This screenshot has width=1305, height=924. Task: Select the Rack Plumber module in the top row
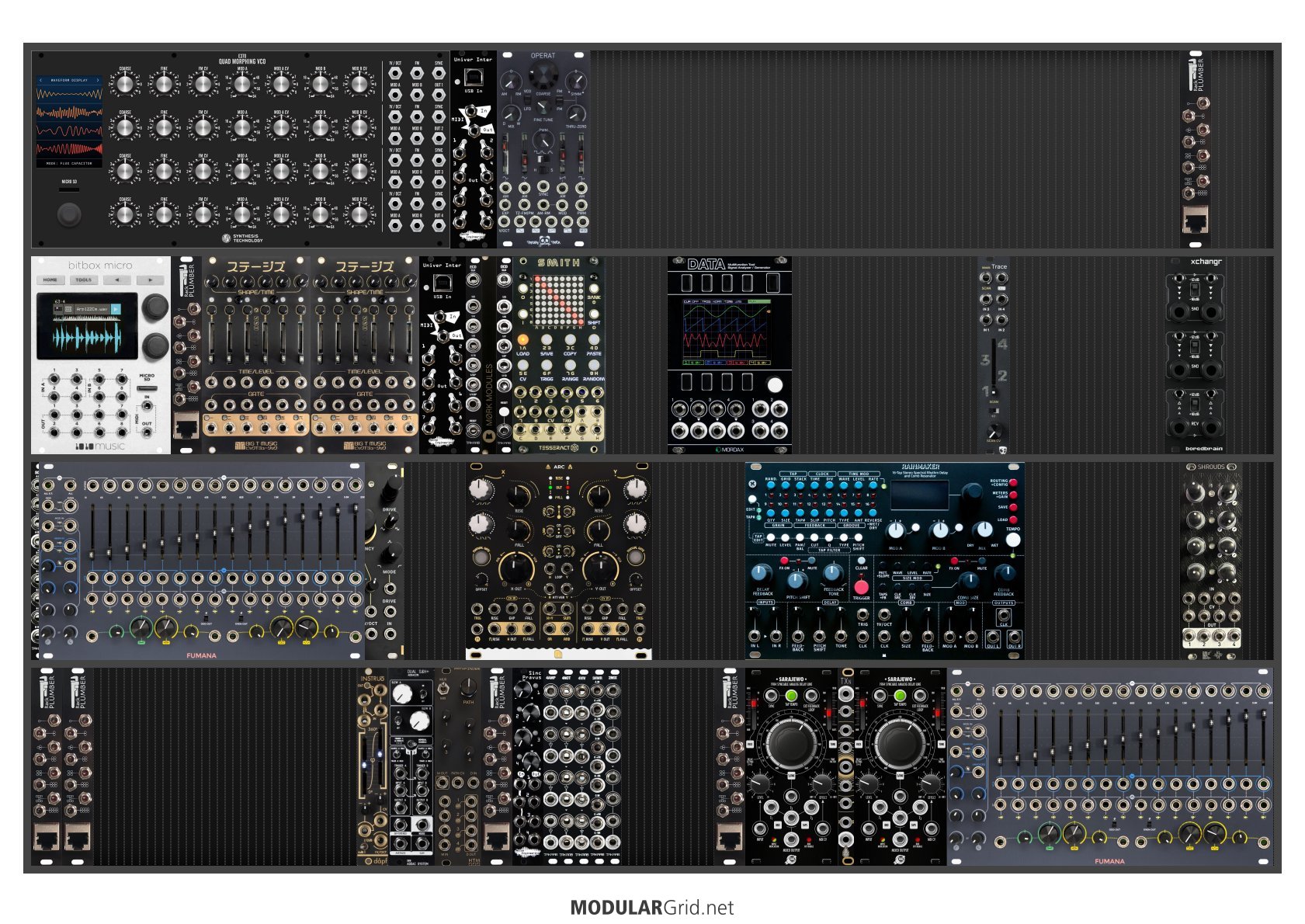(x=1196, y=149)
